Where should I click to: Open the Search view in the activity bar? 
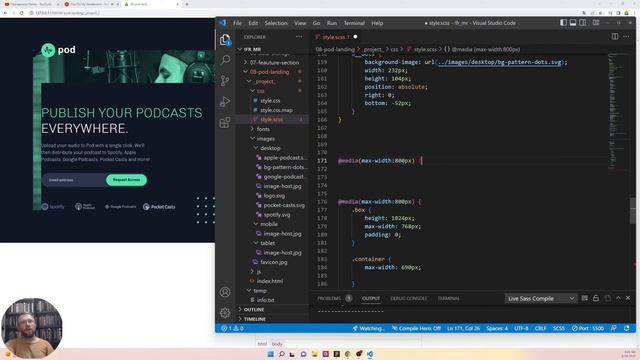(225, 60)
